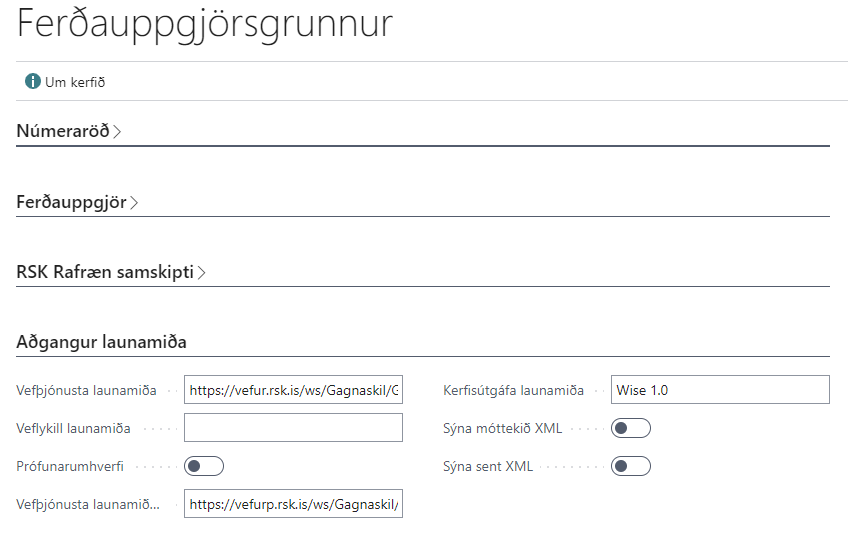Focus the empty Veflykill launamiða field
The image size is (849, 536).
(x=293, y=428)
